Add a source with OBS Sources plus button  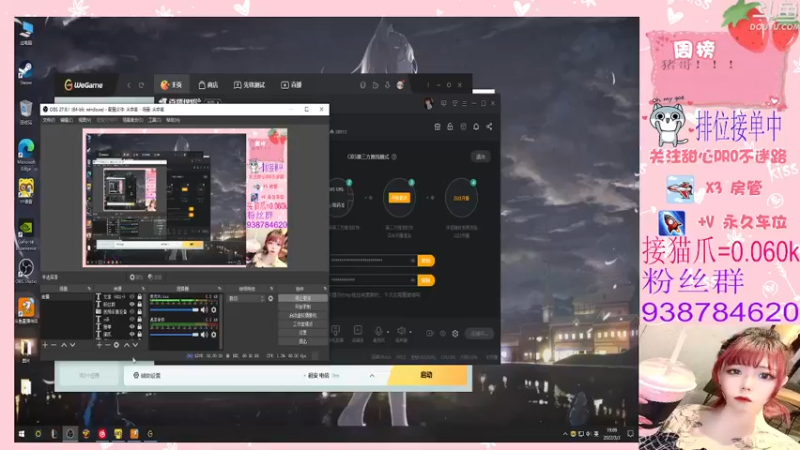(99, 345)
